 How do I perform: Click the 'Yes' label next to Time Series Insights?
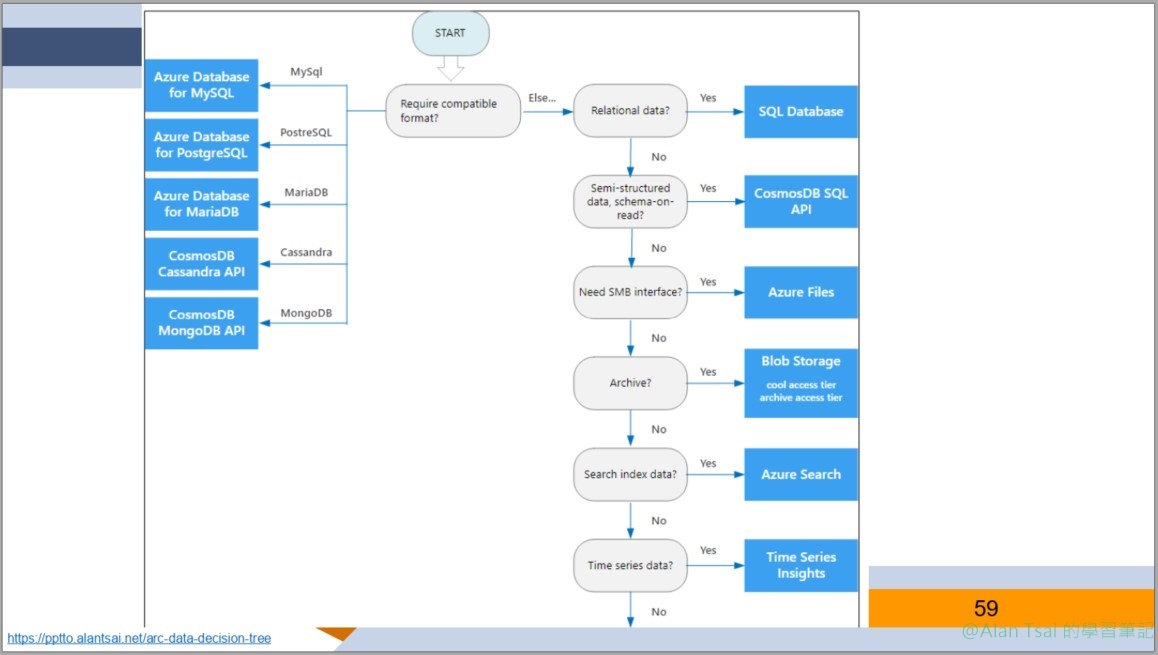pyautogui.click(x=708, y=550)
